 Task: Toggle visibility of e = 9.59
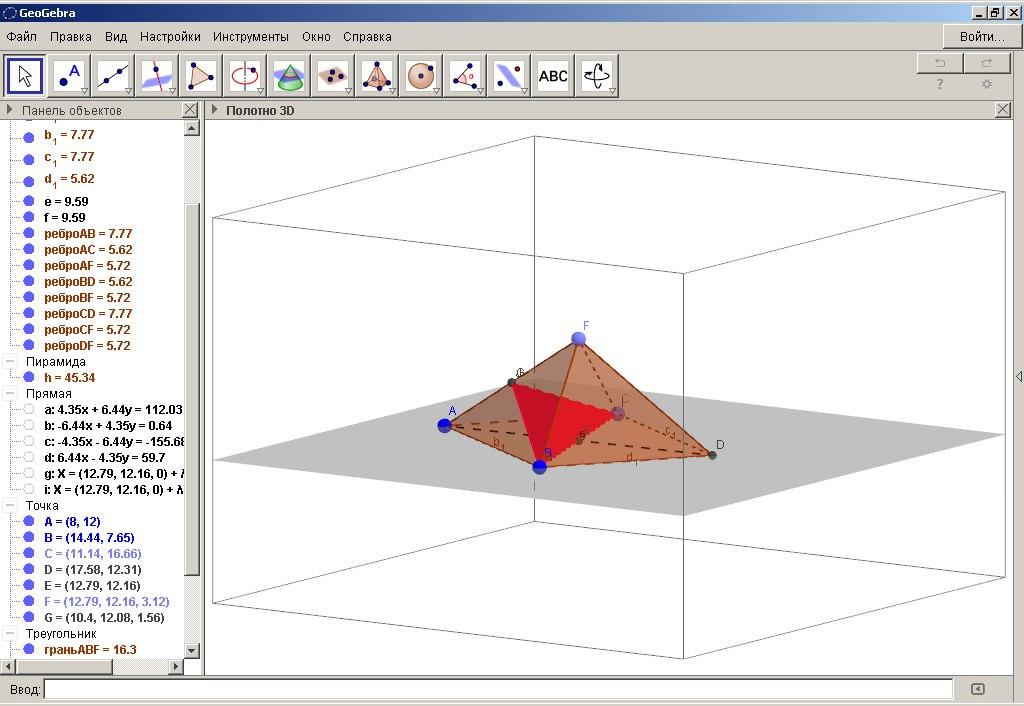point(29,201)
